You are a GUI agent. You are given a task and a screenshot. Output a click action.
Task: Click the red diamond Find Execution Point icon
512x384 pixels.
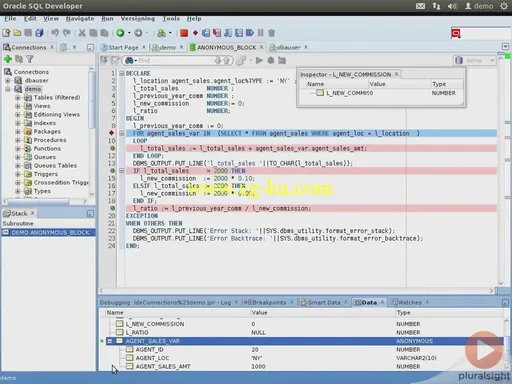tap(195, 33)
